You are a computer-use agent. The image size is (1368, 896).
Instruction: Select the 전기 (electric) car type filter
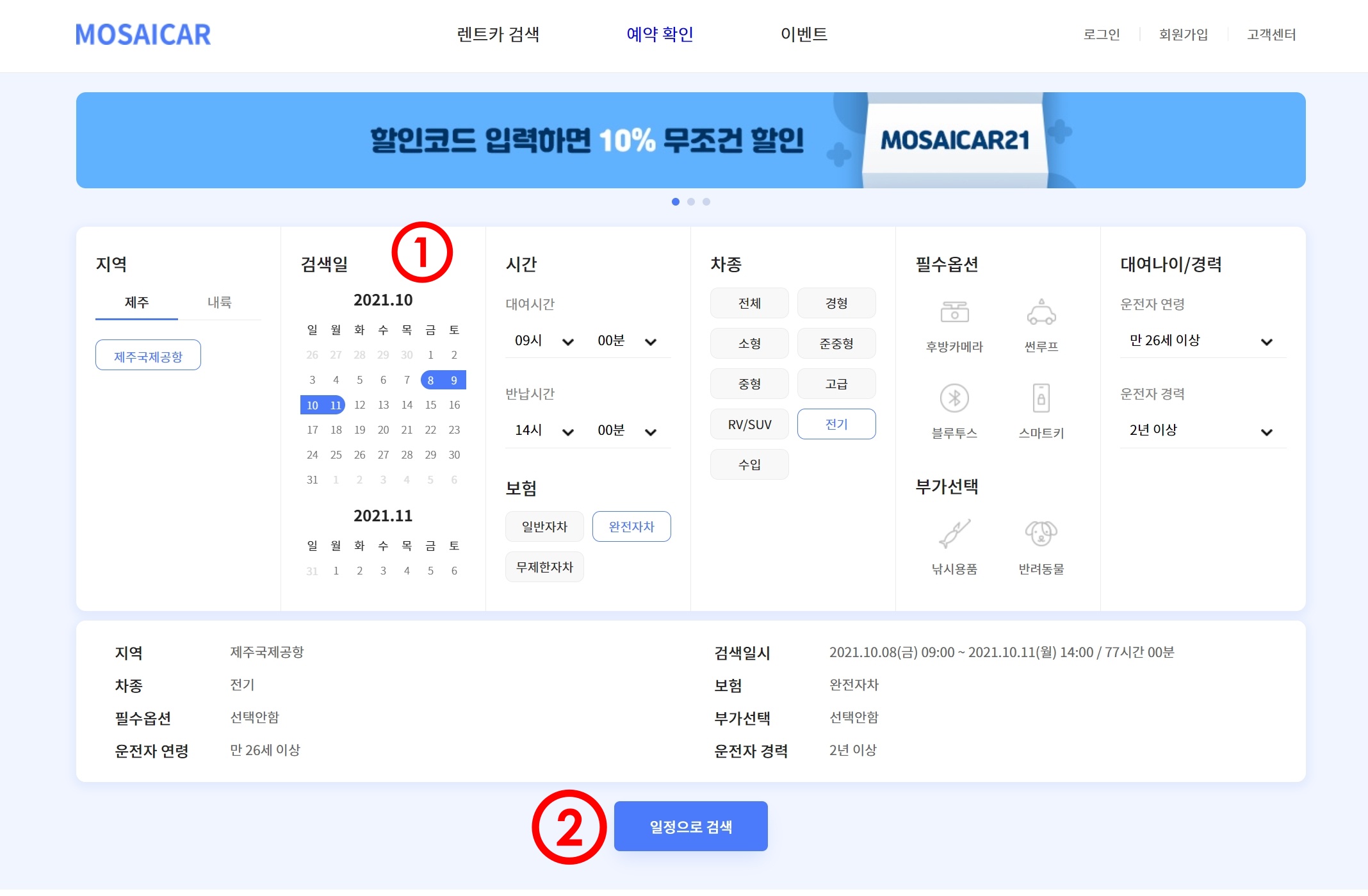[836, 423]
